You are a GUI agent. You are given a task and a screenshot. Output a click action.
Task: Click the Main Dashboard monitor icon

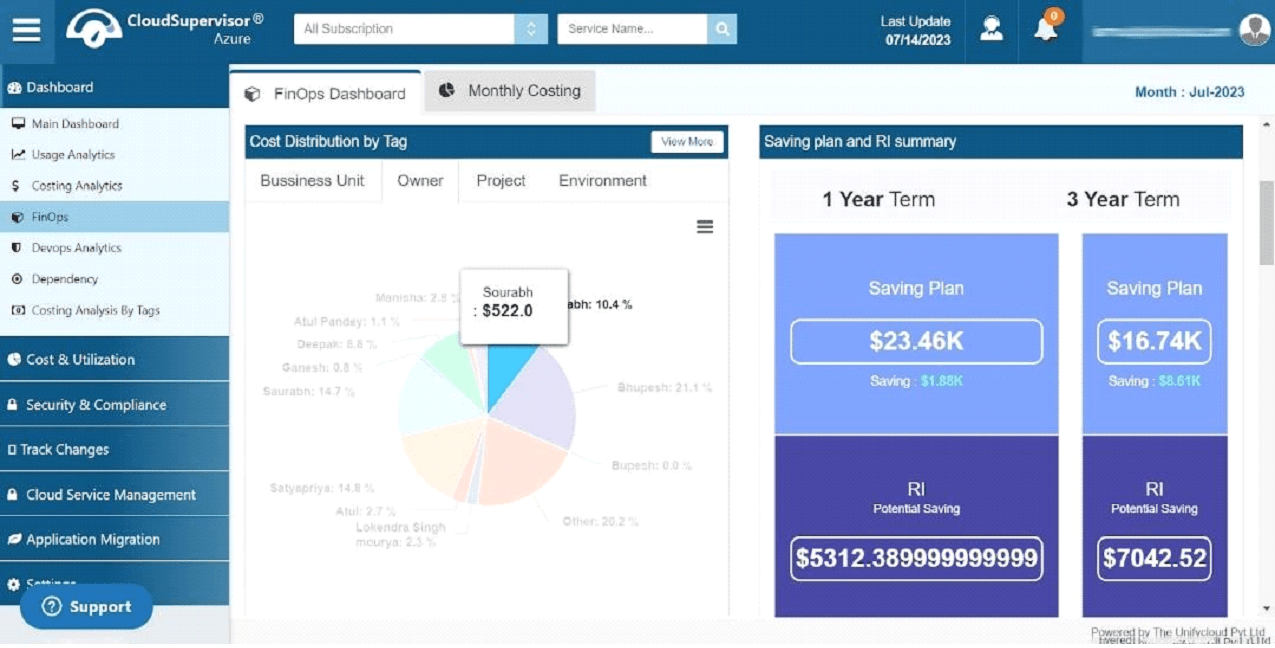click(x=17, y=124)
